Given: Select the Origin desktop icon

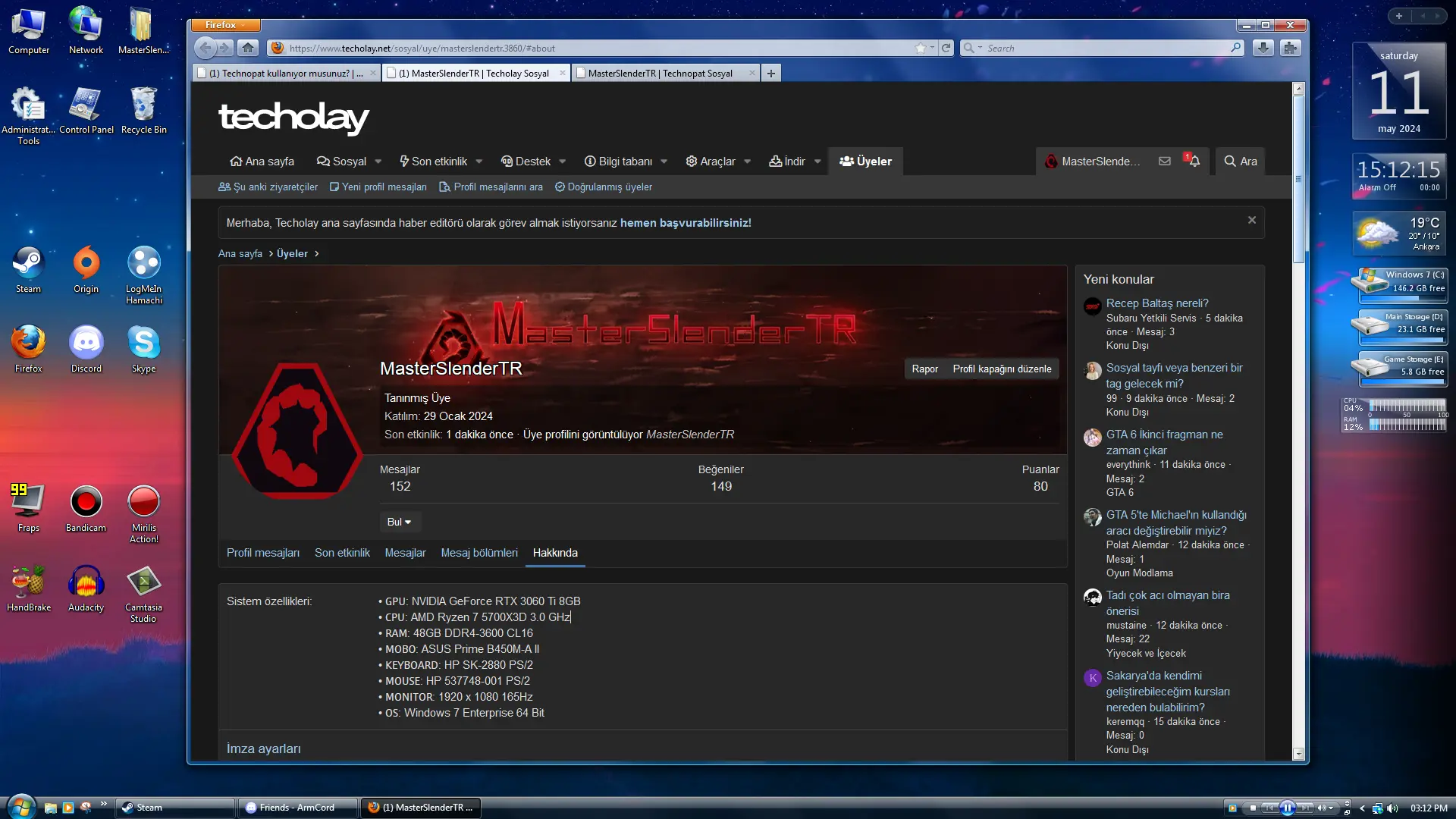Looking at the screenshot, I should tap(86, 270).
